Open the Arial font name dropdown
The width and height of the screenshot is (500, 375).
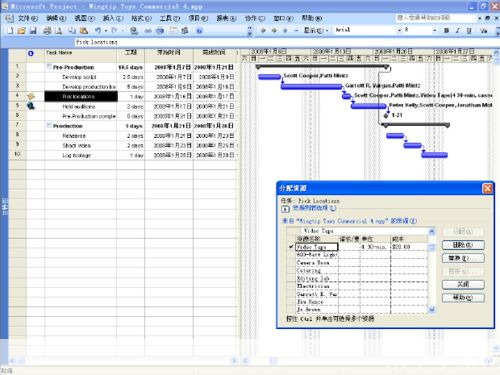click(x=399, y=30)
